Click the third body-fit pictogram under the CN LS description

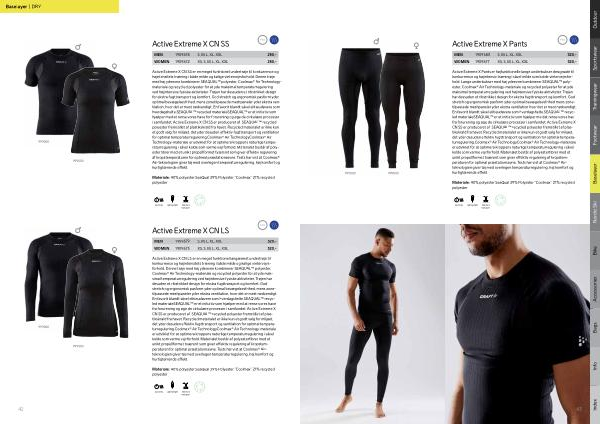click(x=186, y=387)
